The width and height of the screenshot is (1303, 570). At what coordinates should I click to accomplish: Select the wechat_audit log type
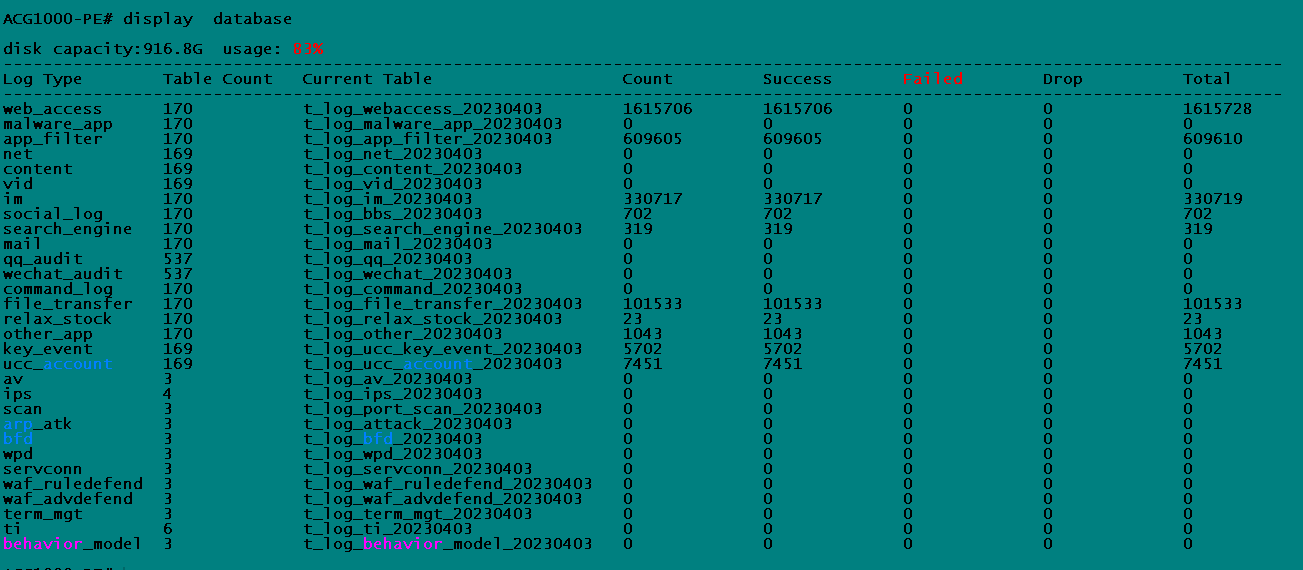pos(63,274)
